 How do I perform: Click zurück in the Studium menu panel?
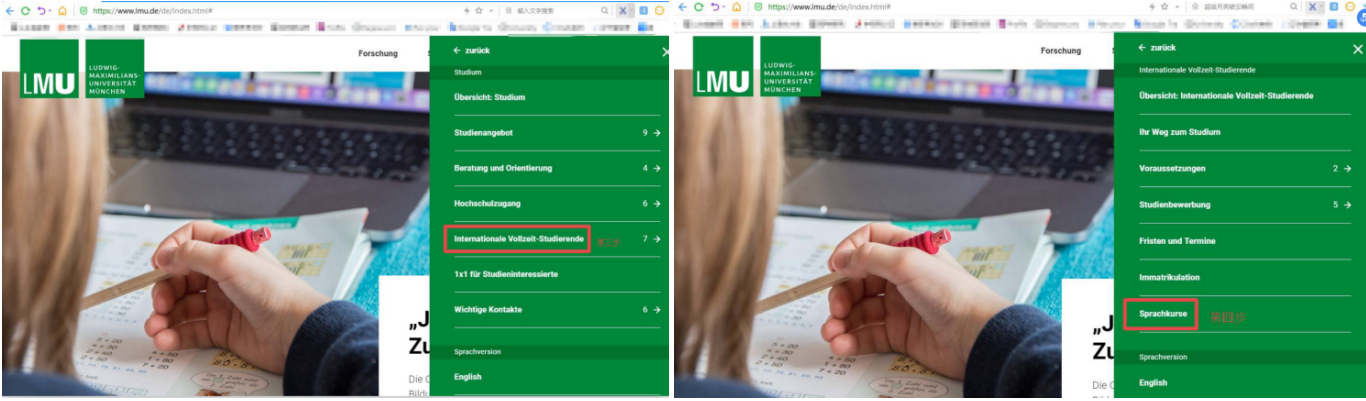pos(471,50)
